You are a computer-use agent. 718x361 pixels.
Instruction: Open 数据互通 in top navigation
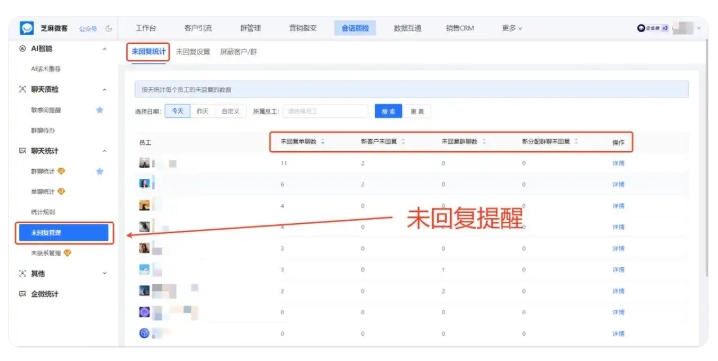408,28
